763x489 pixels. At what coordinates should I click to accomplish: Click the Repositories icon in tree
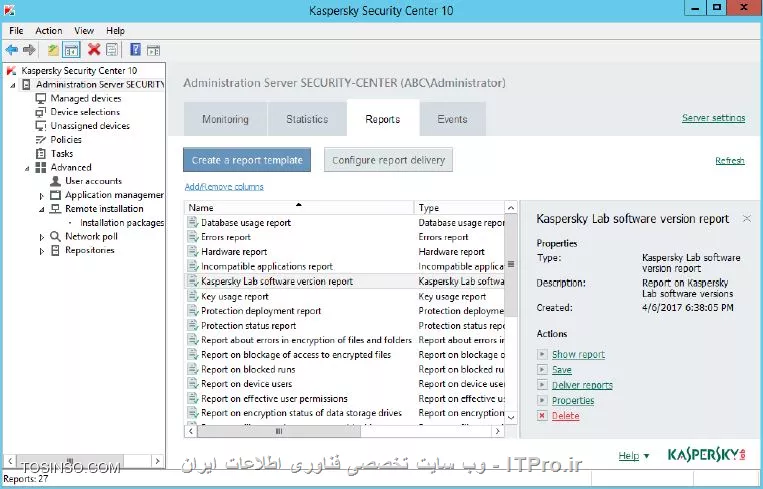pyautogui.click(x=55, y=250)
